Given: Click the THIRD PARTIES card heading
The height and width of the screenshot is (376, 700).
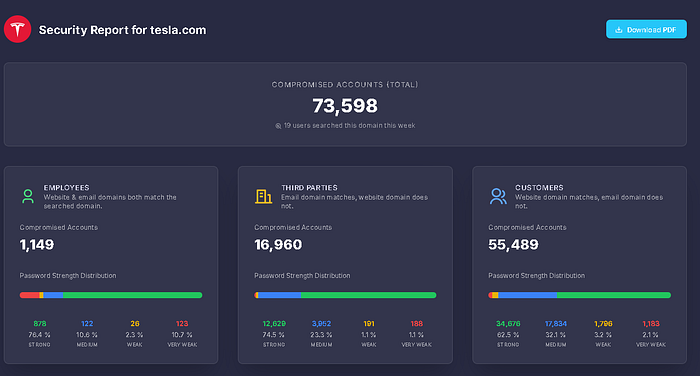Looking at the screenshot, I should (x=309, y=188).
